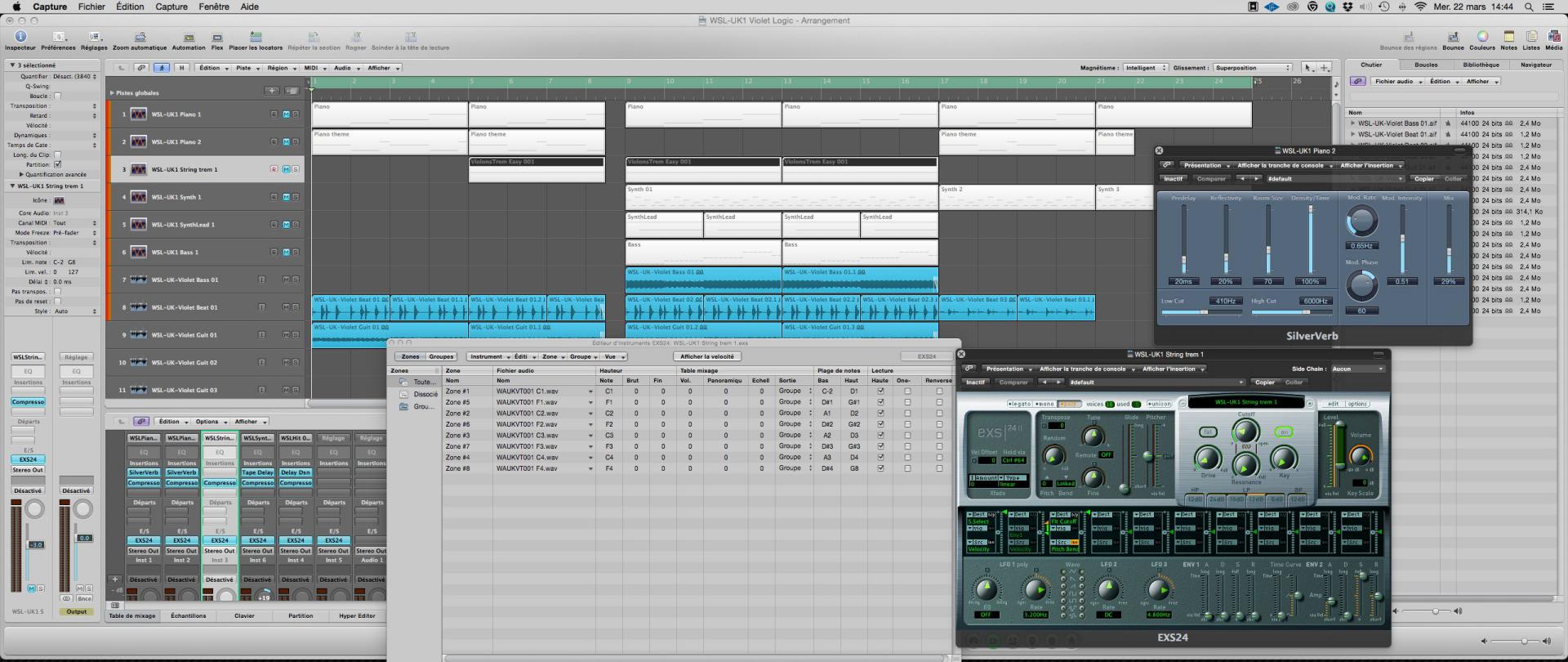Open the Fenêtre menu in menu bar
This screenshot has height=662, width=1568.
(x=214, y=7)
